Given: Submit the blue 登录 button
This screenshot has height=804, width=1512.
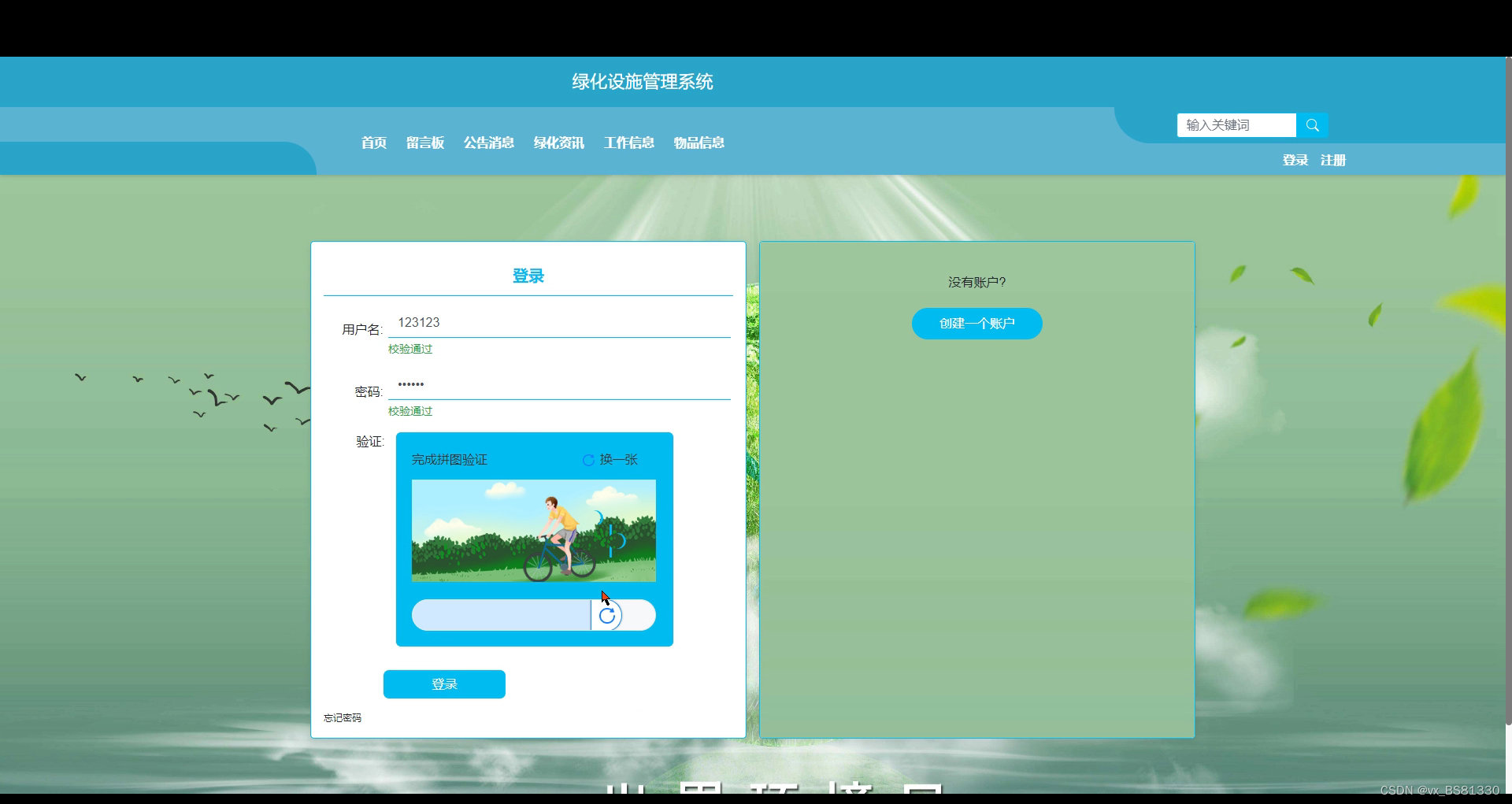Looking at the screenshot, I should (444, 684).
